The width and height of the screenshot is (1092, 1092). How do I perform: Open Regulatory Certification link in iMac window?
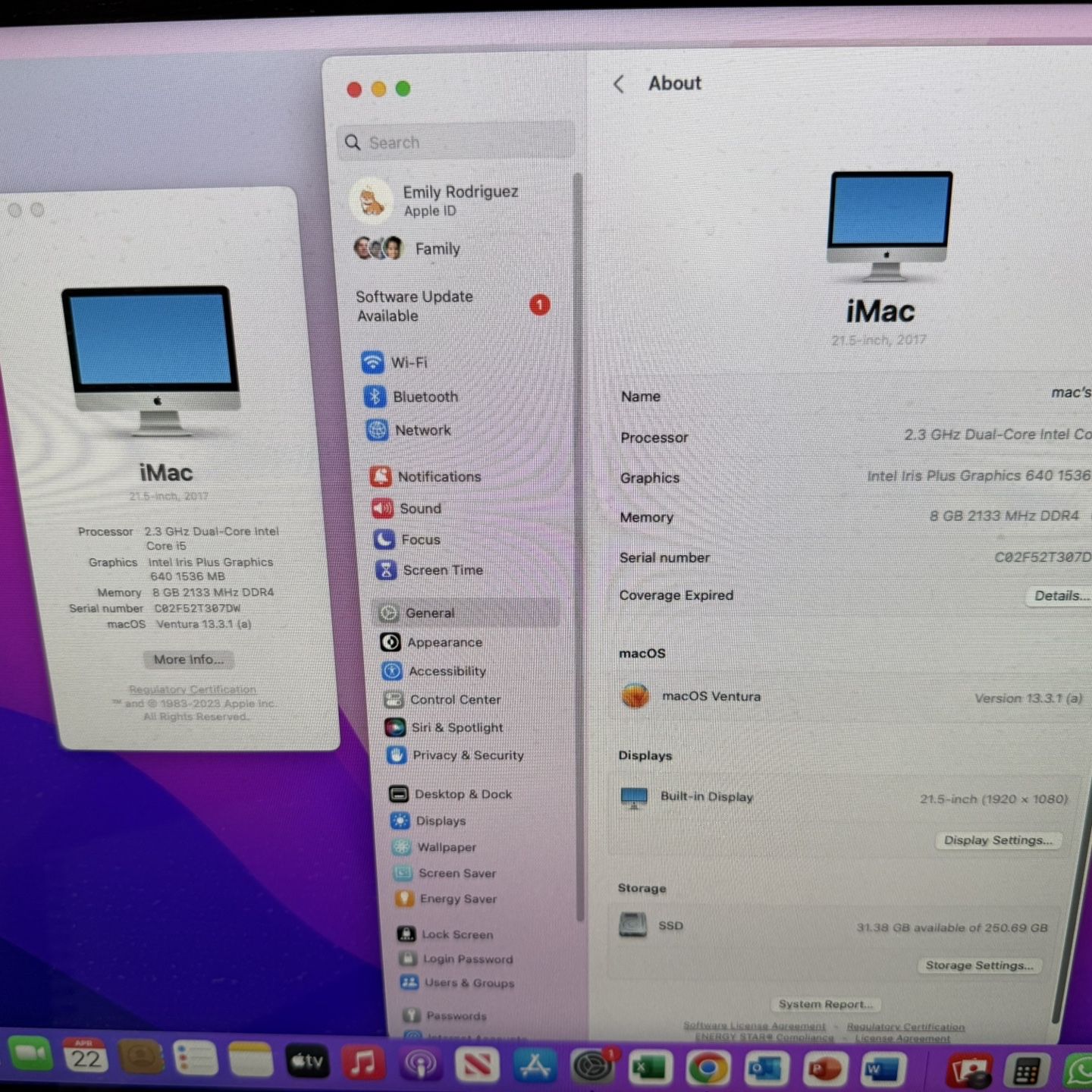pyautogui.click(x=193, y=689)
